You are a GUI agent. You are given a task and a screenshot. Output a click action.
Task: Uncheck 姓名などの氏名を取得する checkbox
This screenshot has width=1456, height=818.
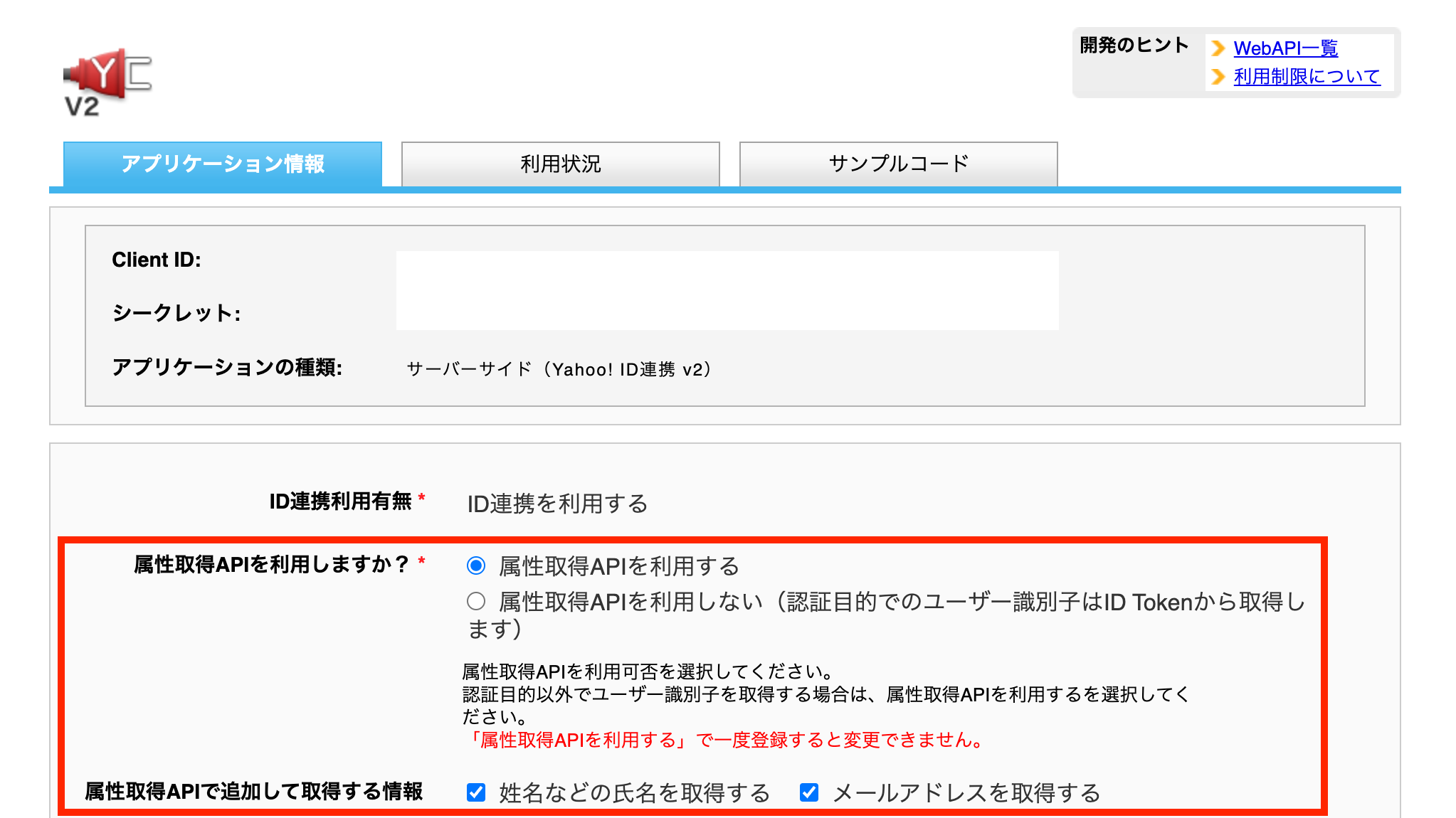tap(475, 792)
